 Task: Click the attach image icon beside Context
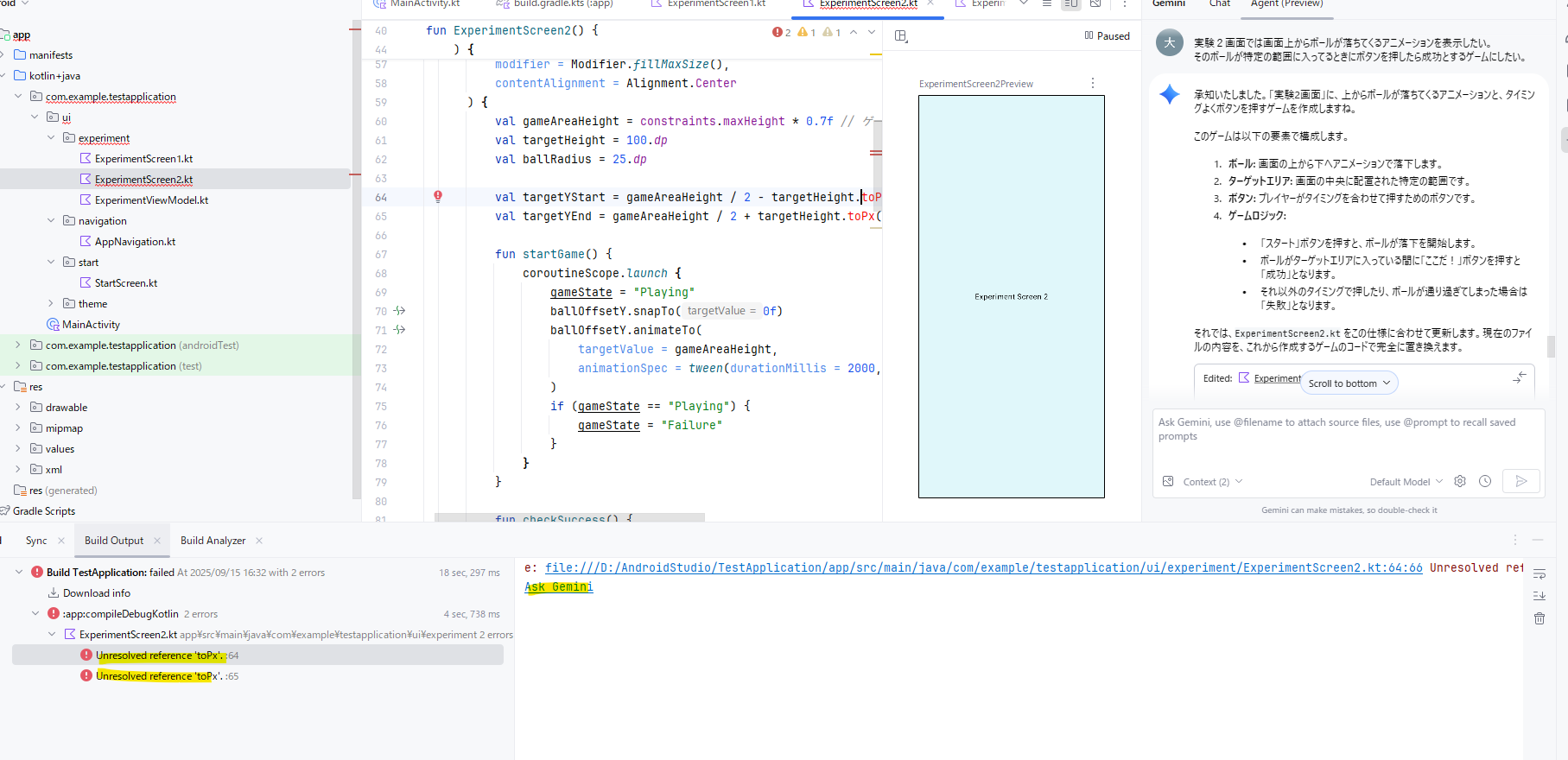click(x=1168, y=481)
